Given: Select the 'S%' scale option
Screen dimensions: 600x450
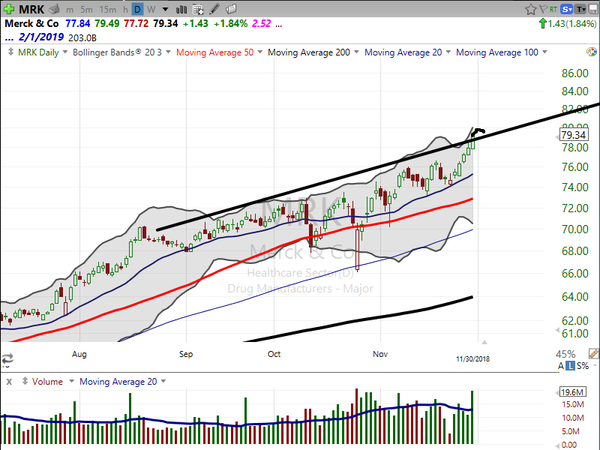Looking at the screenshot, I should (x=582, y=366).
